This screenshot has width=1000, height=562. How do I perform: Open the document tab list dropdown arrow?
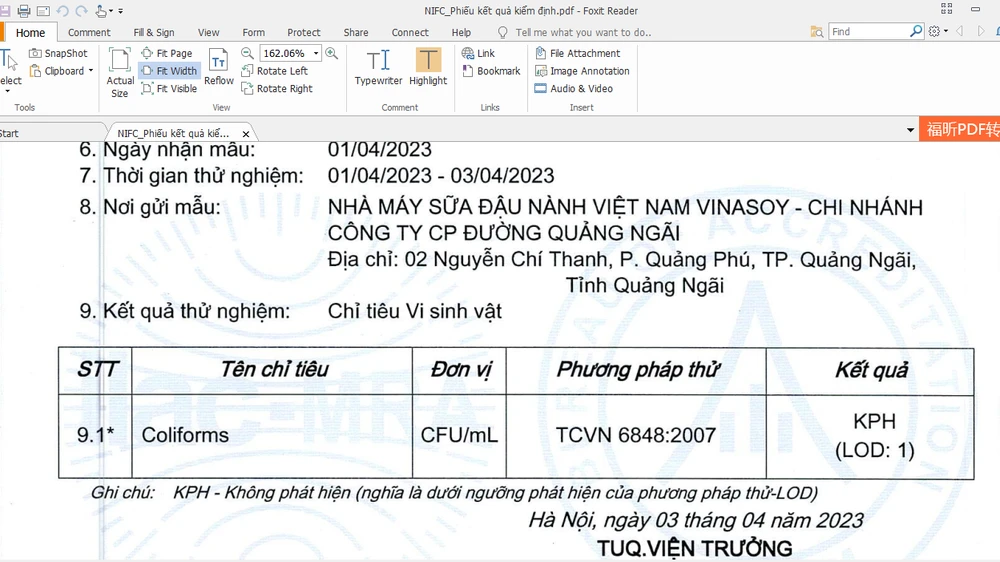point(910,130)
